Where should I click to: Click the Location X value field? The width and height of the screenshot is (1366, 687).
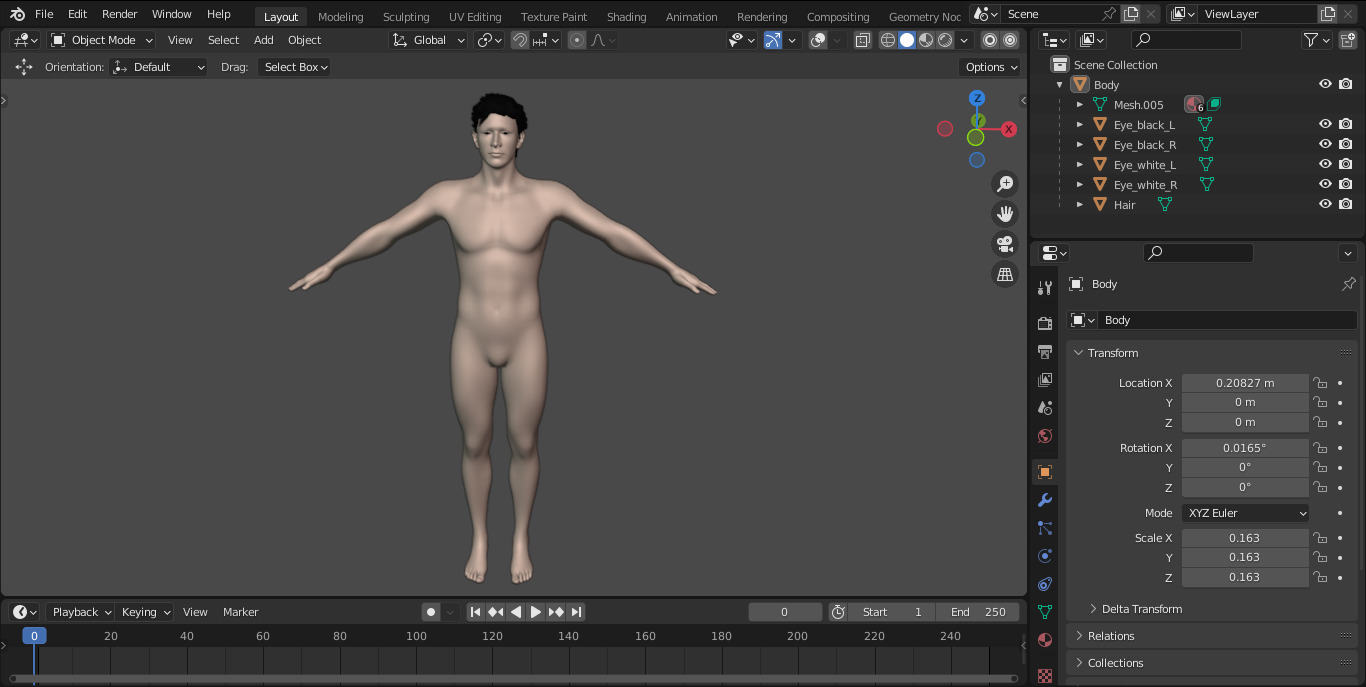[x=1245, y=383]
